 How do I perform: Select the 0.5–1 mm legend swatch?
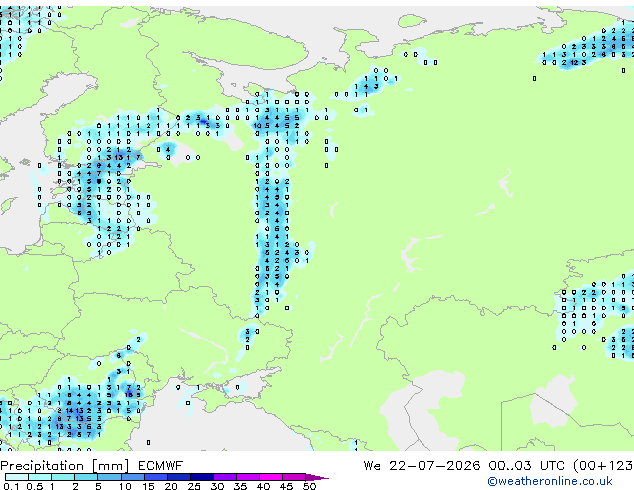coord(40,477)
